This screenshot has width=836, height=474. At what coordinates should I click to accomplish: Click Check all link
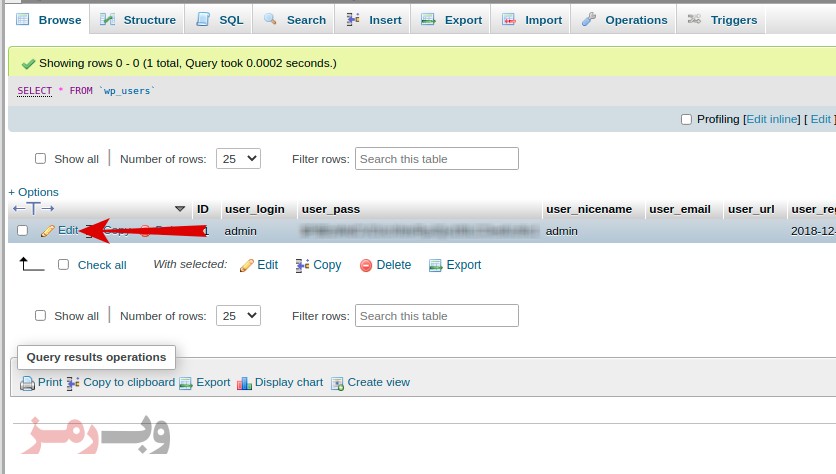(102, 265)
